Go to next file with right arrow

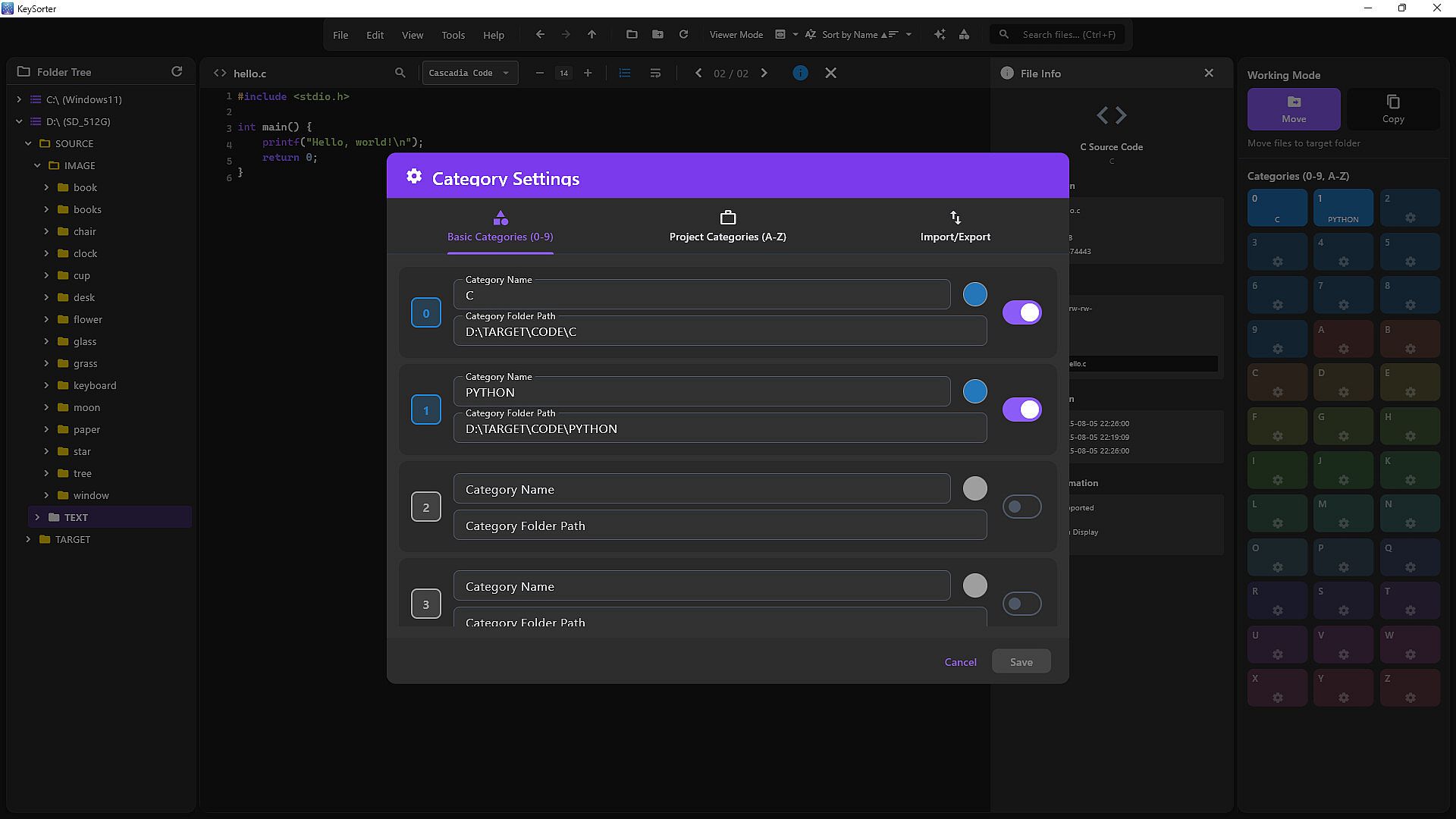764,73
